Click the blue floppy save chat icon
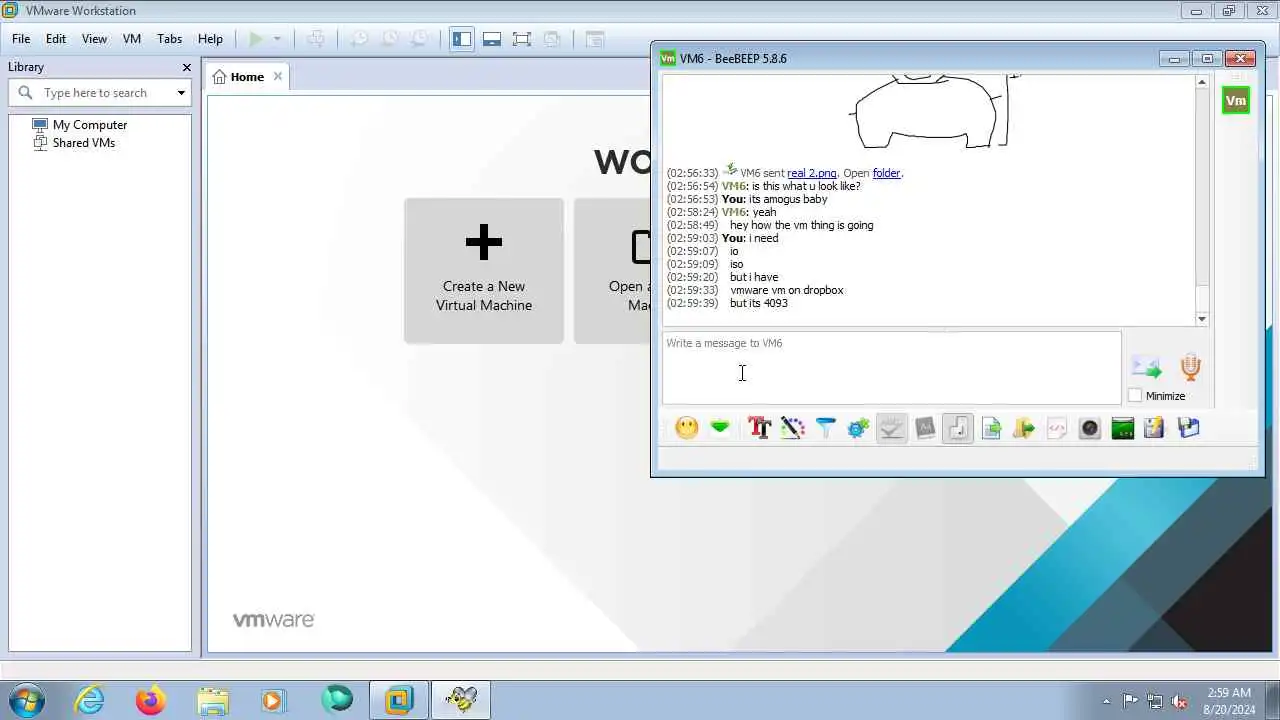The width and height of the screenshot is (1280, 720). (x=1188, y=428)
